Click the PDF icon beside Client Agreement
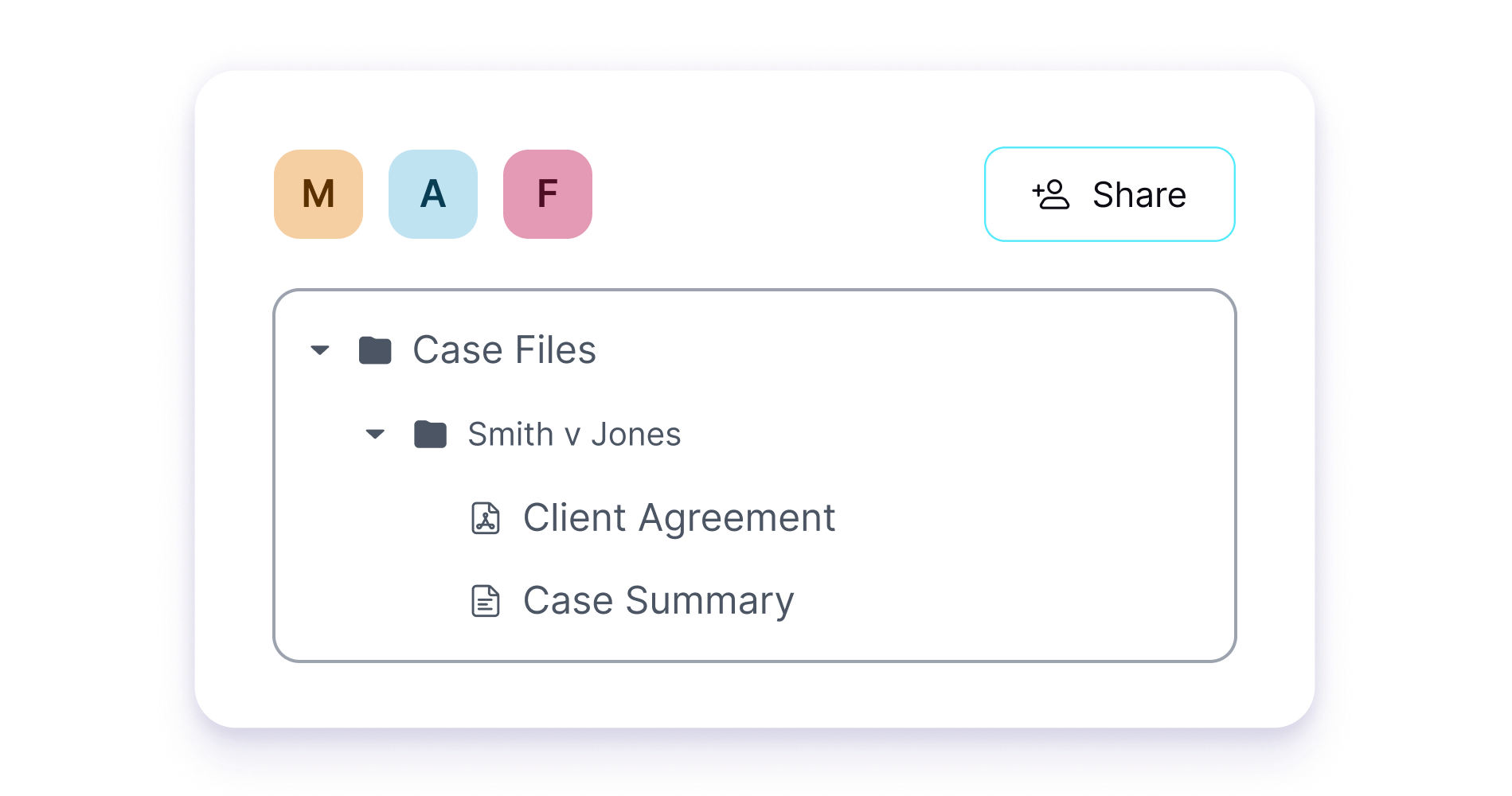1512x796 pixels. tap(486, 518)
